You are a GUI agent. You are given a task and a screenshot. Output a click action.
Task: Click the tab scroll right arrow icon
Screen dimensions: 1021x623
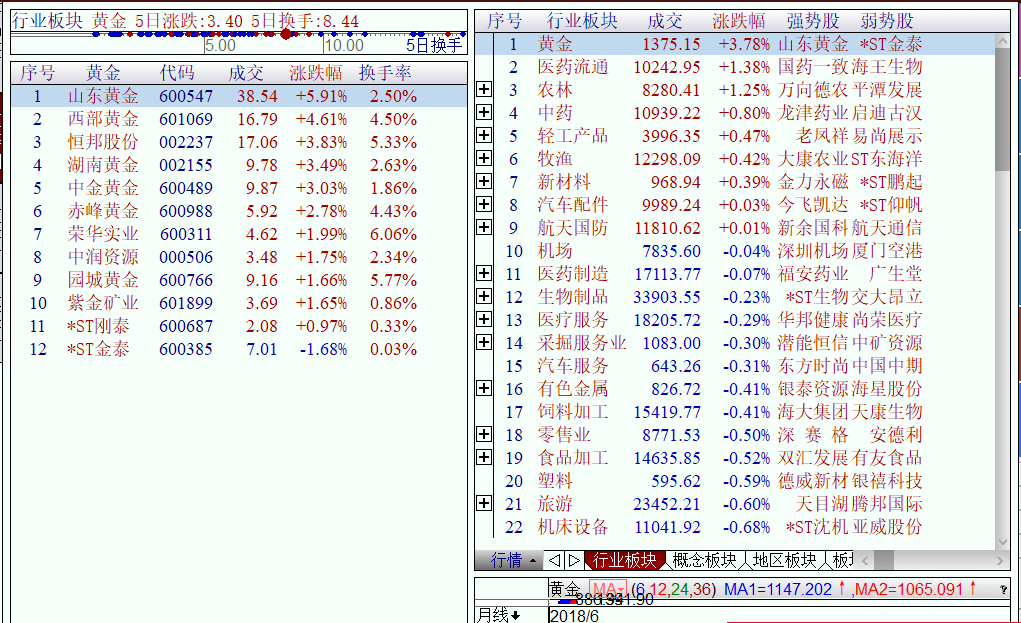(573, 560)
